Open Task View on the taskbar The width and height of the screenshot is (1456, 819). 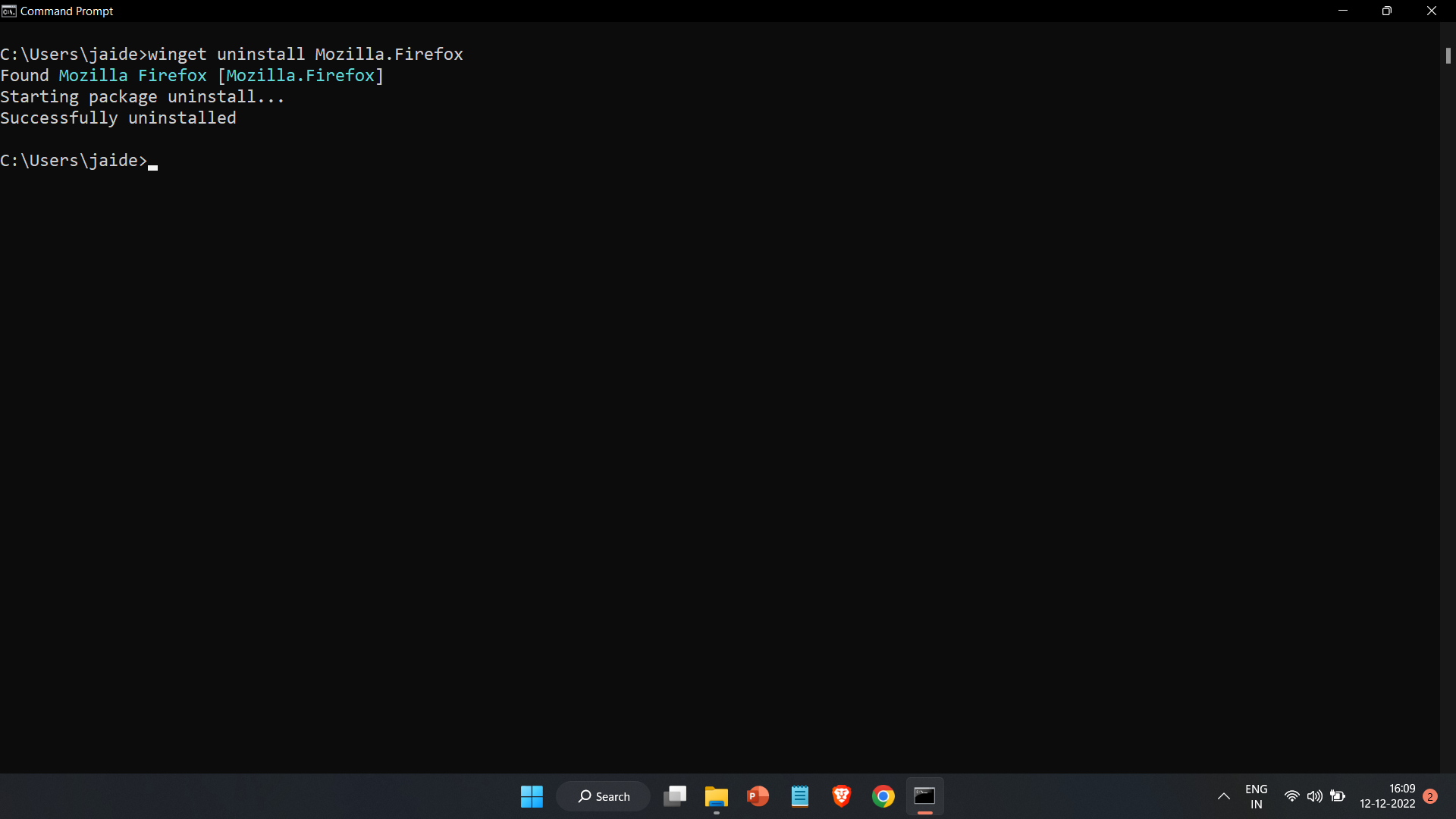675,796
